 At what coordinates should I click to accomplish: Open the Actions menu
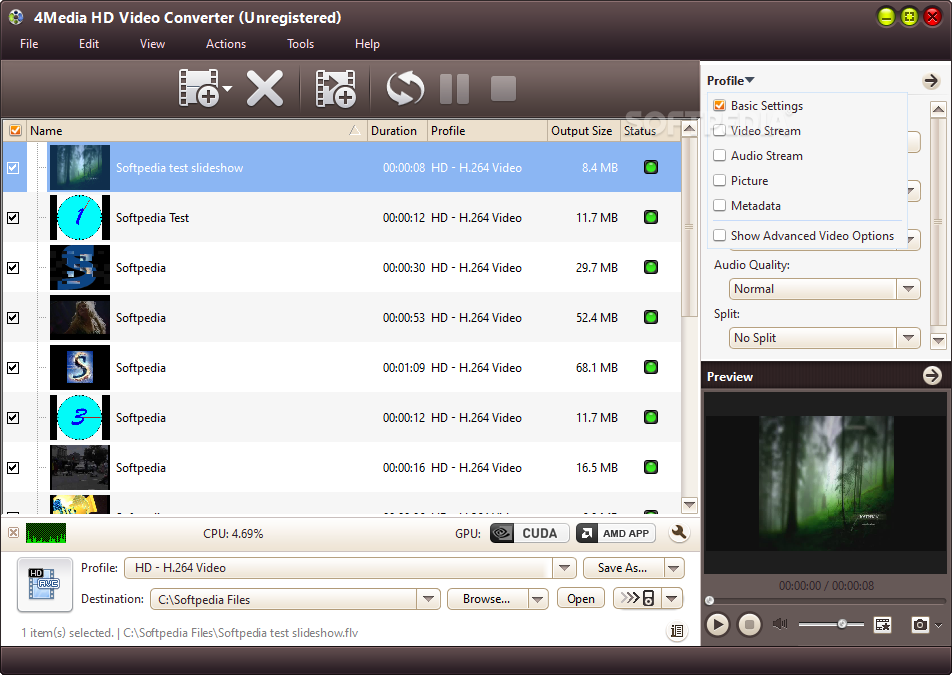click(x=226, y=44)
